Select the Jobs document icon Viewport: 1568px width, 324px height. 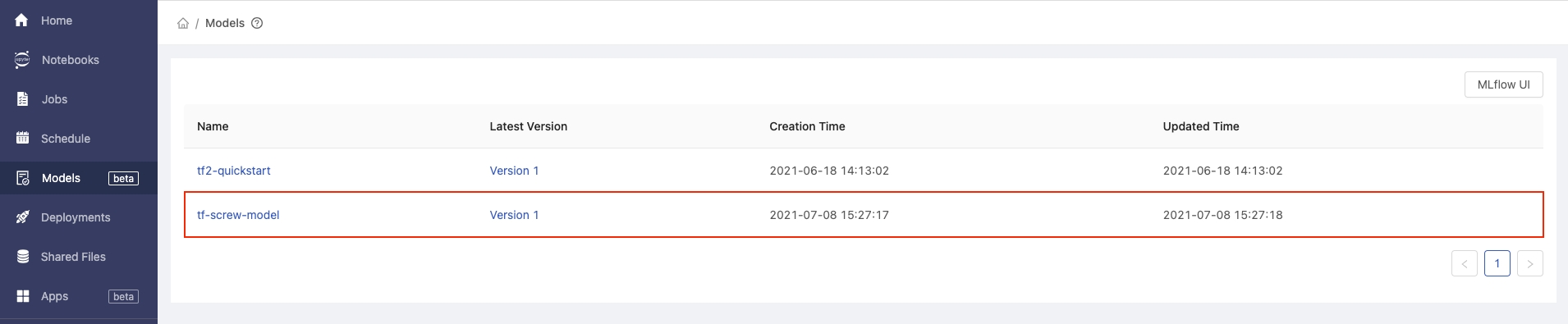pos(22,99)
